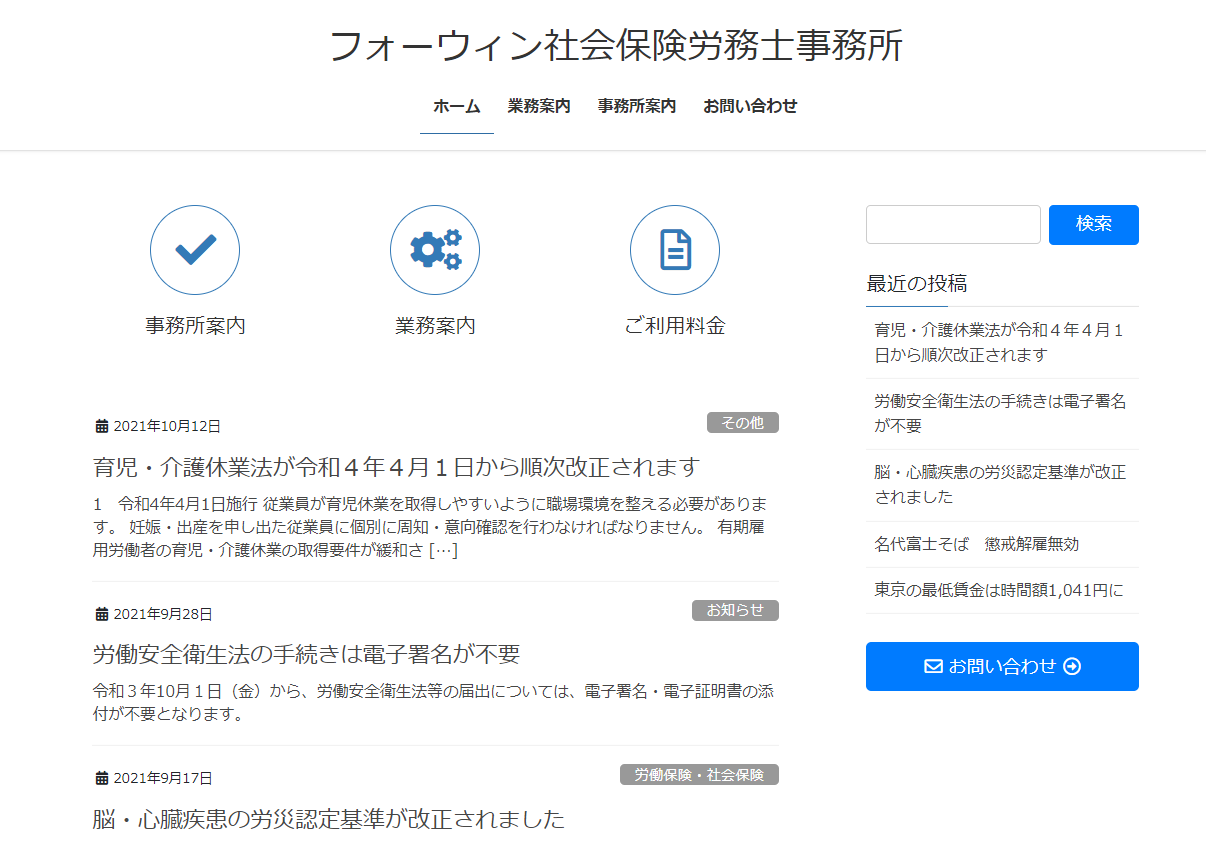The width and height of the screenshot is (1206, 845).
Task: Select the お知らせ category tag
Action: (735, 610)
